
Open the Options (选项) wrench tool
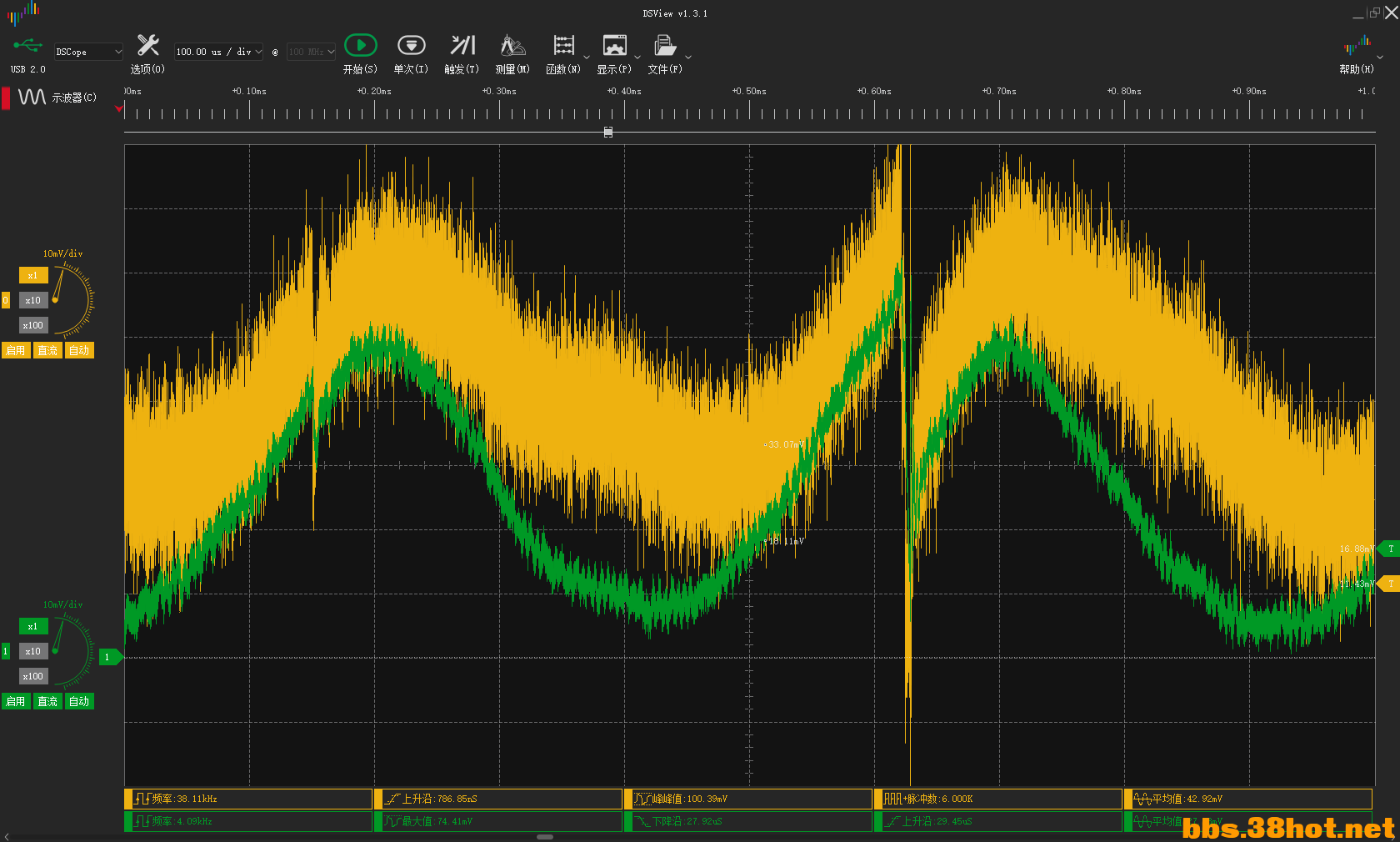[147, 45]
